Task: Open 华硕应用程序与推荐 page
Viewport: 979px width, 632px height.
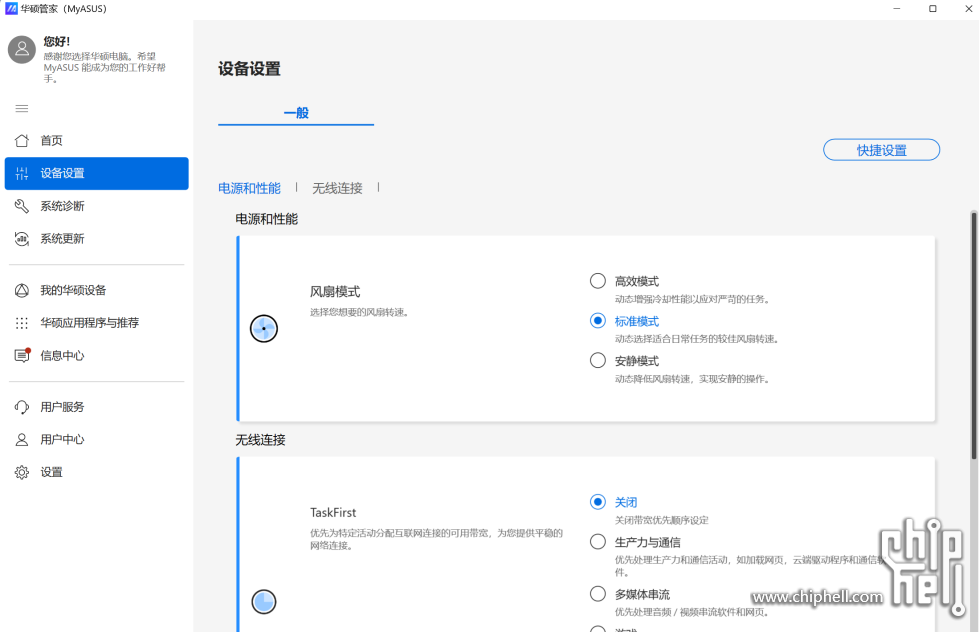Action: [x=96, y=323]
